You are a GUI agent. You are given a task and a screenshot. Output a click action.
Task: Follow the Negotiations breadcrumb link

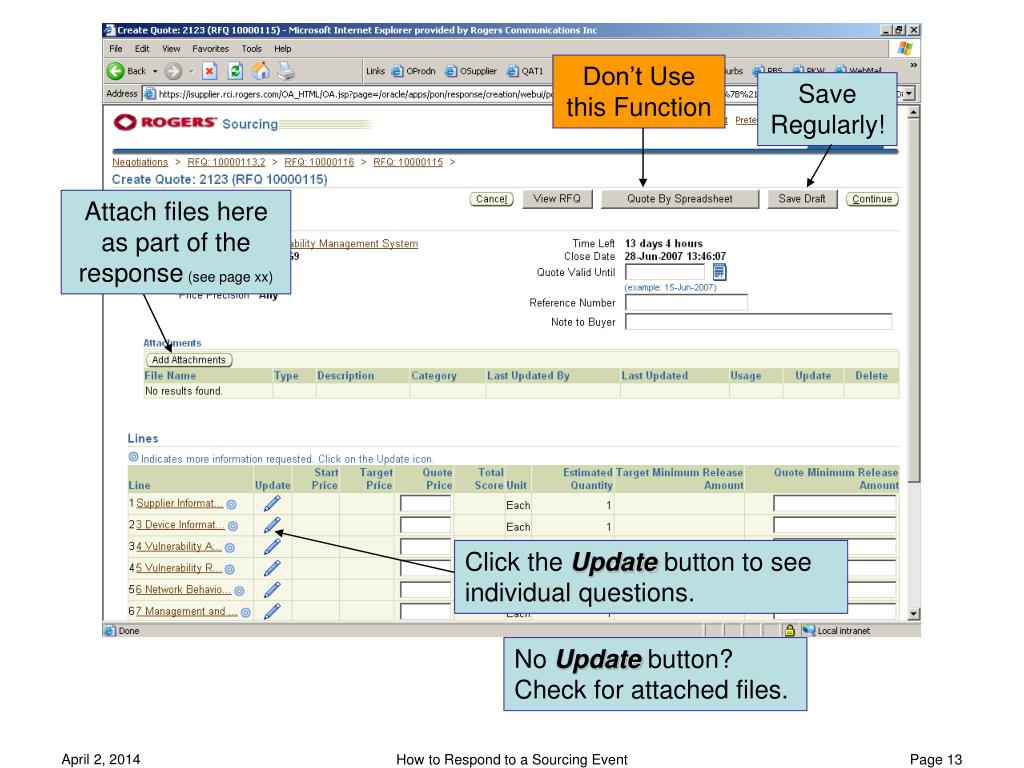[x=140, y=162]
